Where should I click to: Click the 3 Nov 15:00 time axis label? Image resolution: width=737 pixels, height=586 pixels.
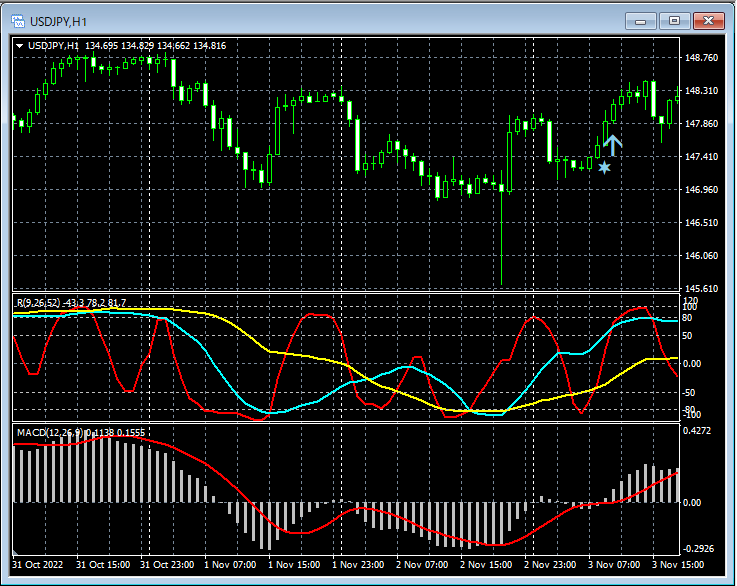click(x=679, y=564)
